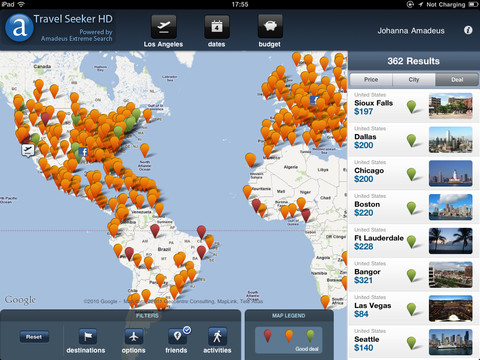Select the Las Vegas $84 result

point(414,309)
